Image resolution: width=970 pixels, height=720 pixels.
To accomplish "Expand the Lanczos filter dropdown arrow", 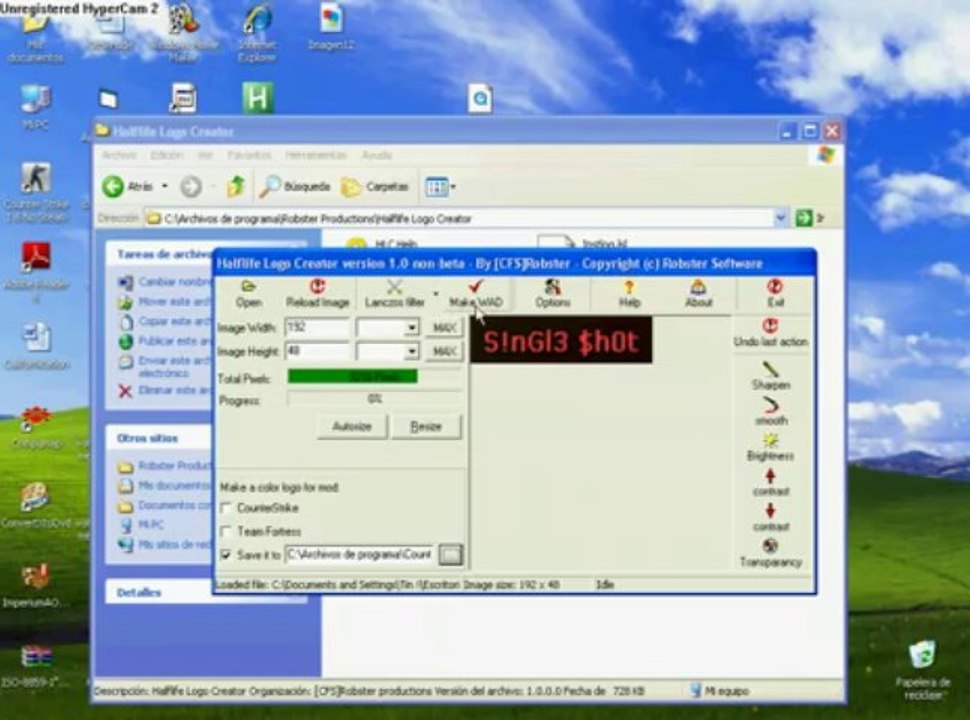I will [436, 294].
